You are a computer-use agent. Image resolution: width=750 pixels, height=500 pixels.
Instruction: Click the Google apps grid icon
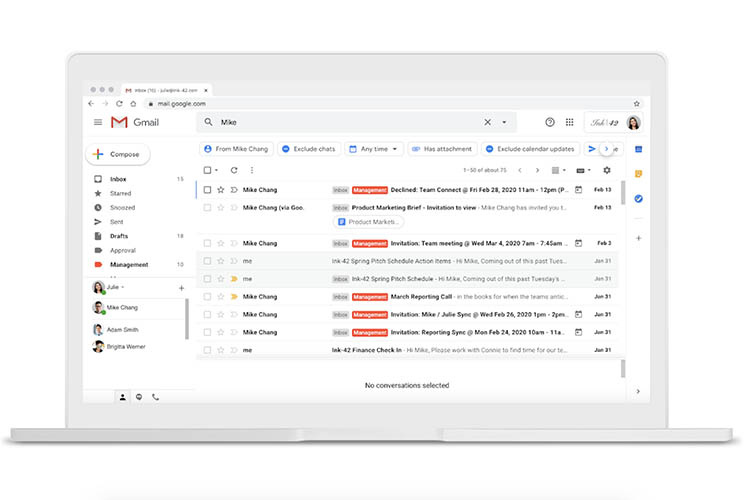pyautogui.click(x=569, y=122)
